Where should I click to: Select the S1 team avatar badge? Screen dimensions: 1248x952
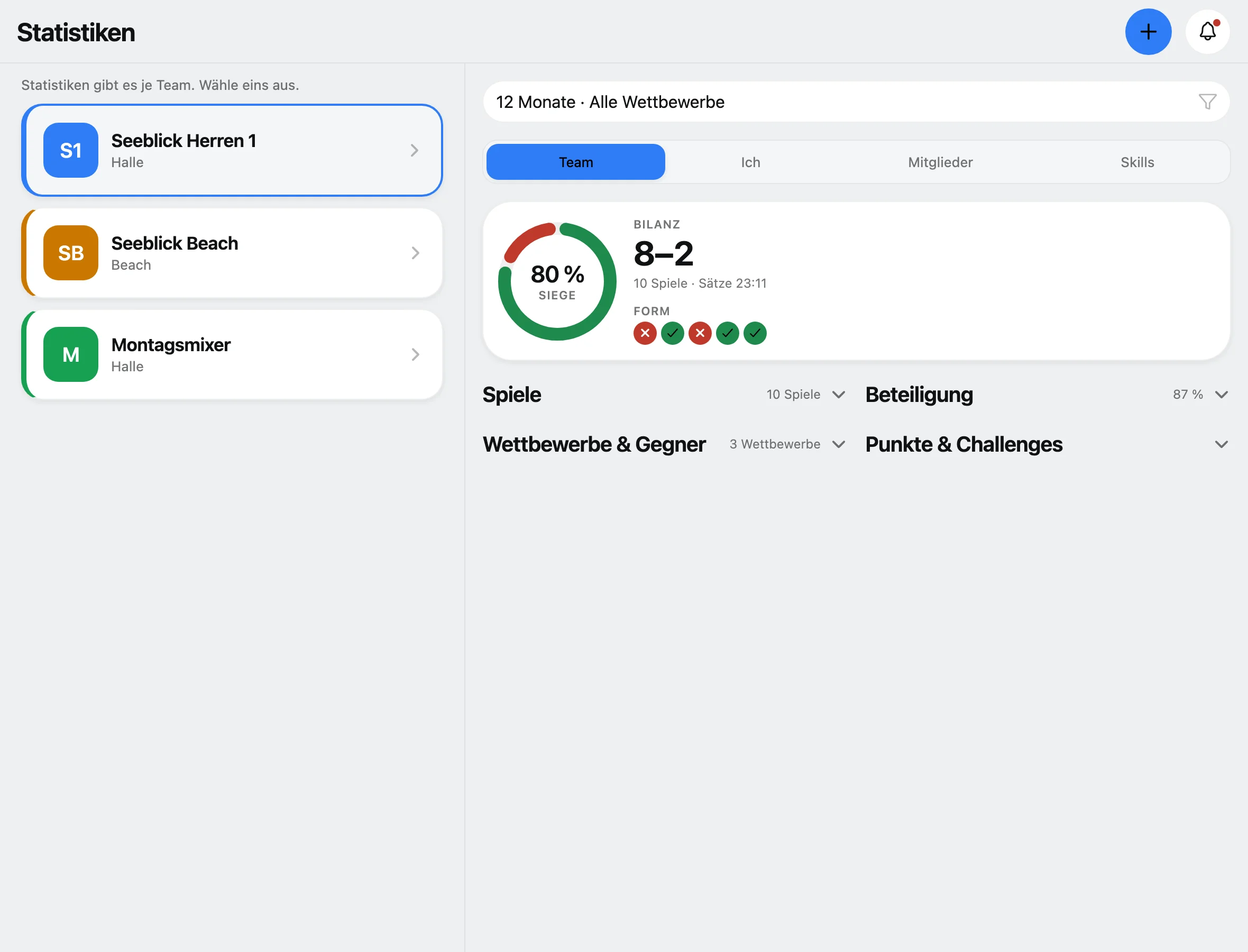coord(71,150)
